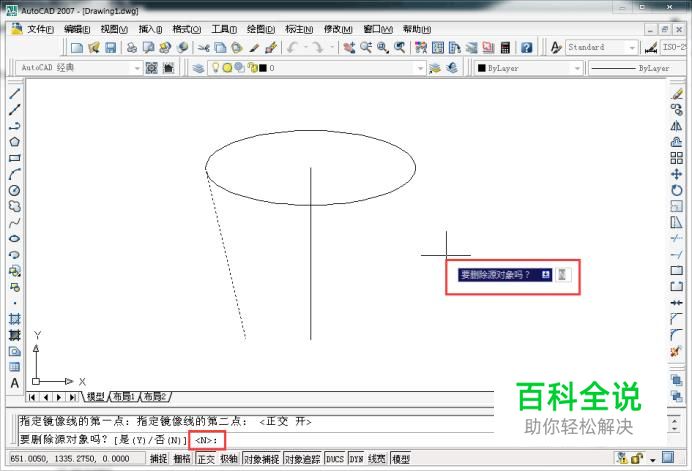This screenshot has height=471, width=692.
Task: Open the Layer Properties Manager icon
Action: click(198, 68)
